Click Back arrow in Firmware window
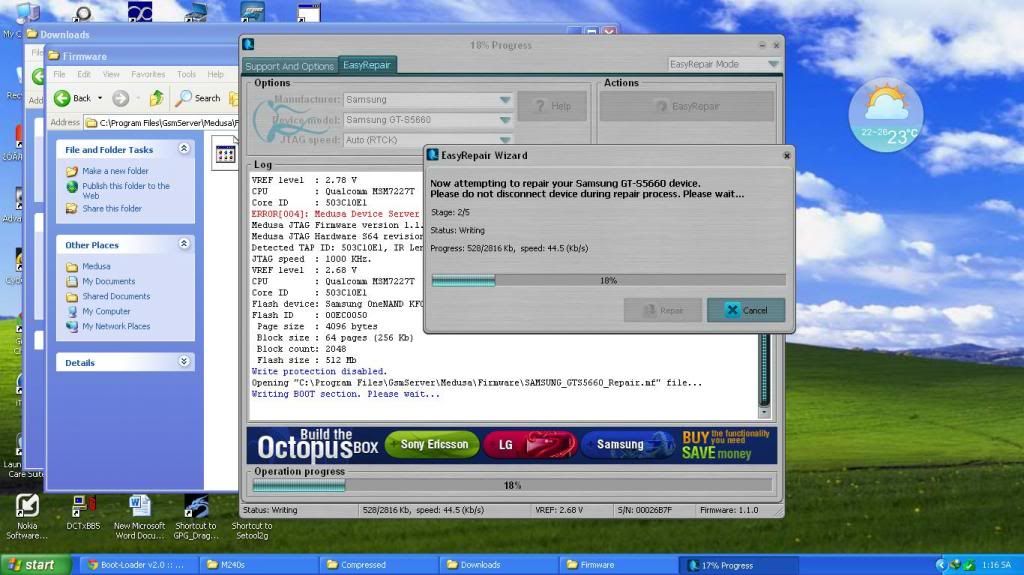1024x575 pixels. click(x=72, y=98)
